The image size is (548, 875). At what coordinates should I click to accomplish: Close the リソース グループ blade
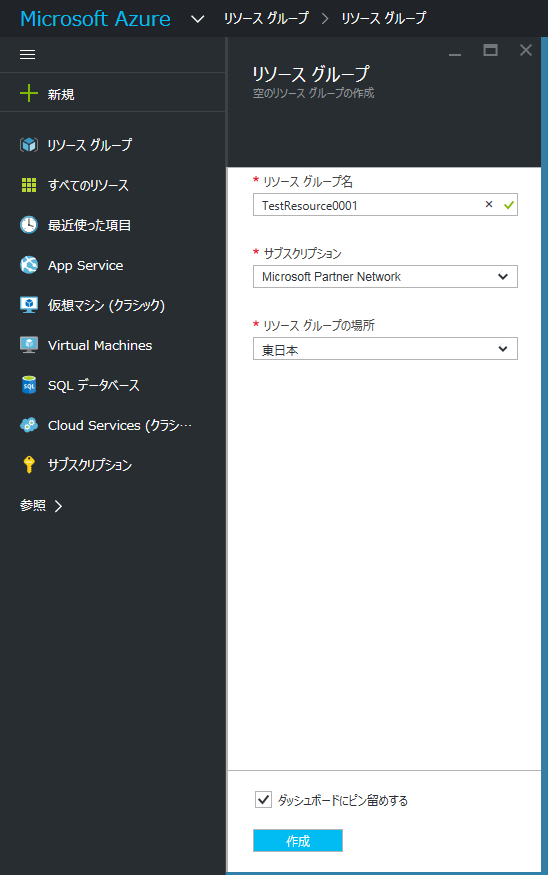(526, 50)
